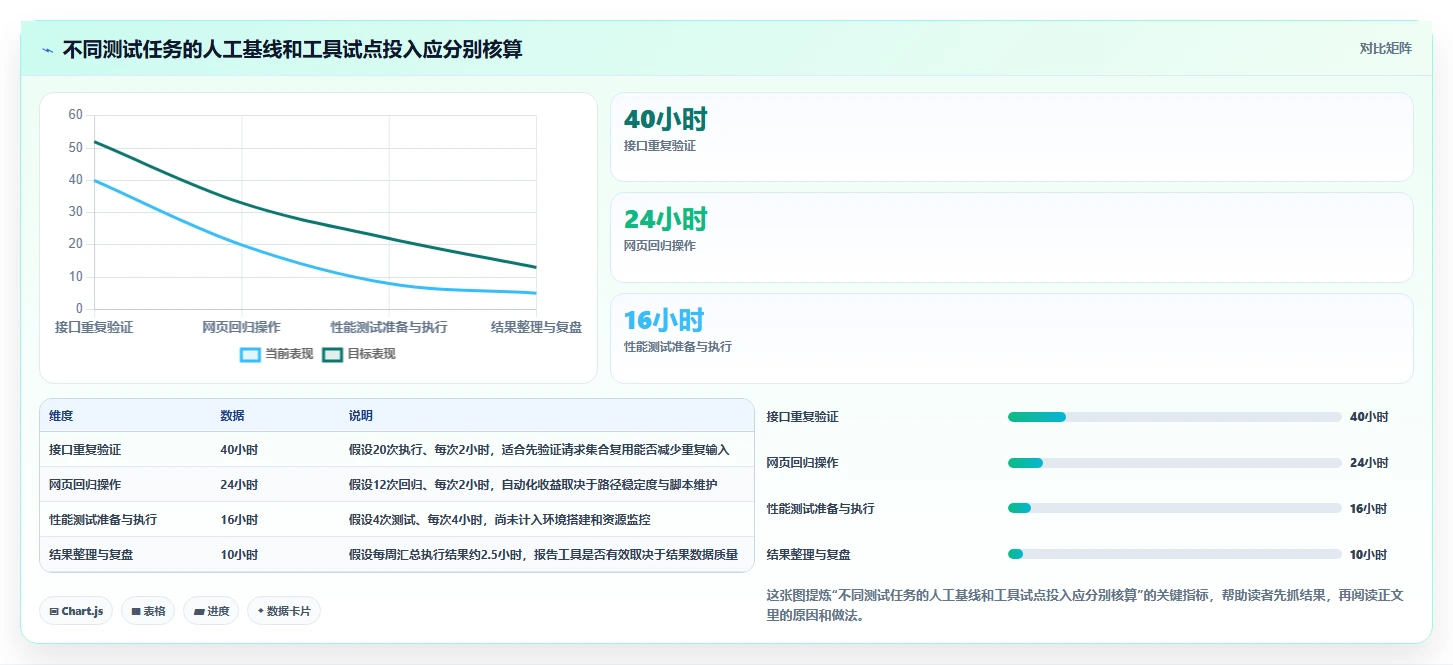1453x665 pixels.
Task: Click the panel title 不同测试任务的人工基线
Action: pyautogui.click(x=292, y=50)
